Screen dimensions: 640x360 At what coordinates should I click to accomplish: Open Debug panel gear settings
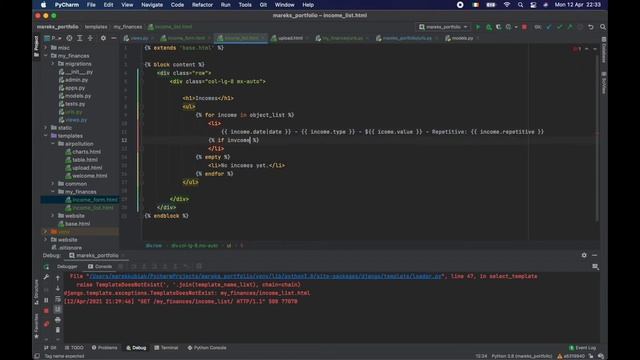pos(584,255)
